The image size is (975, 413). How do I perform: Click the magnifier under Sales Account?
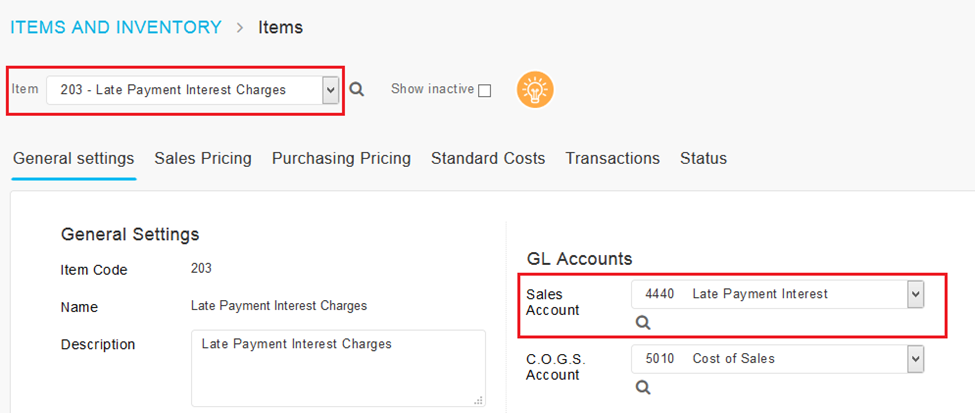[643, 322]
